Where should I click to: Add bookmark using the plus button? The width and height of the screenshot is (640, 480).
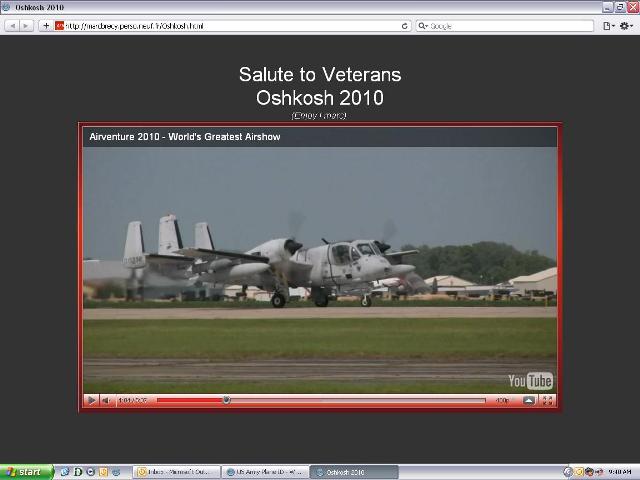point(46,25)
